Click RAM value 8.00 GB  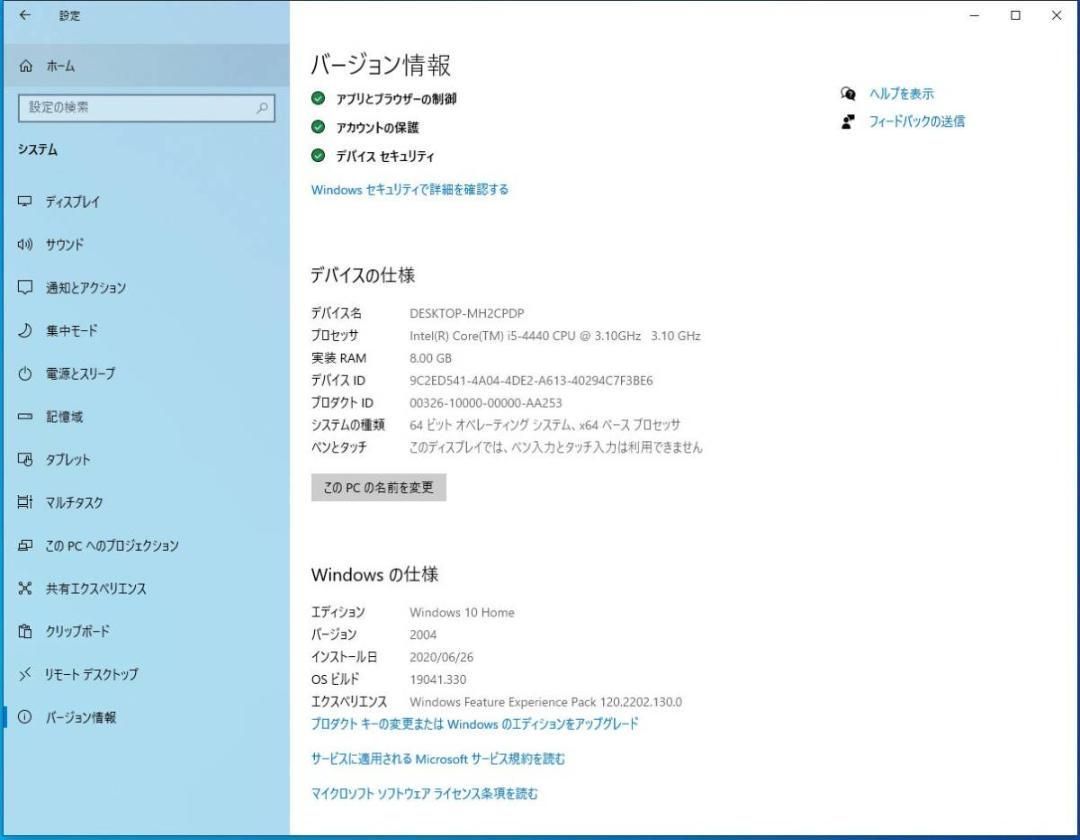tap(430, 358)
